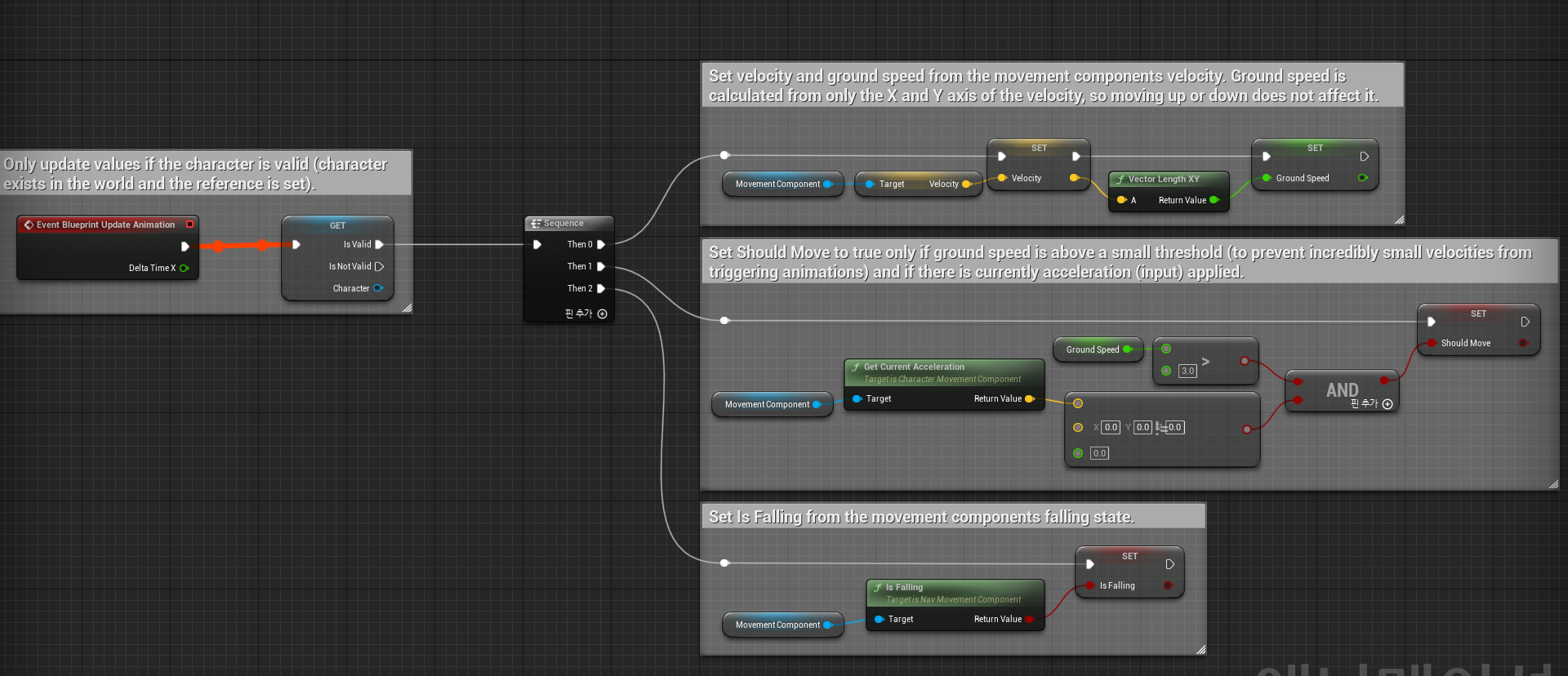Image resolution: width=1568 pixels, height=676 pixels.
Task: Select the reroute node in the Should Move comment
Action: pyautogui.click(x=724, y=321)
